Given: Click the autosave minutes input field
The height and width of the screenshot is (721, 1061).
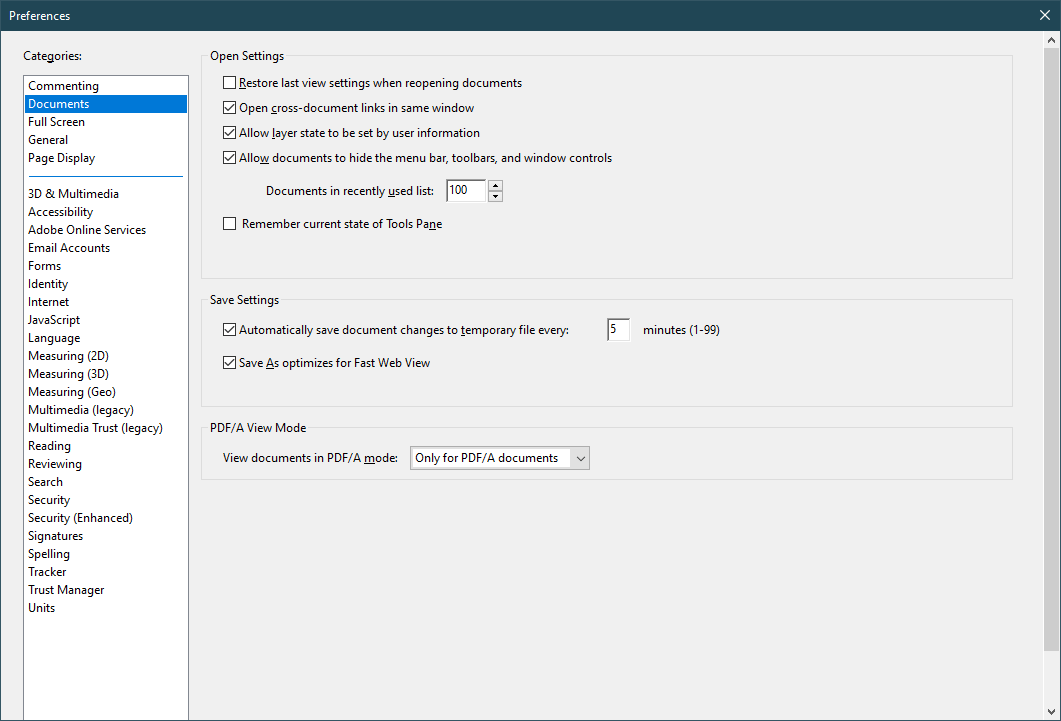Looking at the screenshot, I should [618, 329].
